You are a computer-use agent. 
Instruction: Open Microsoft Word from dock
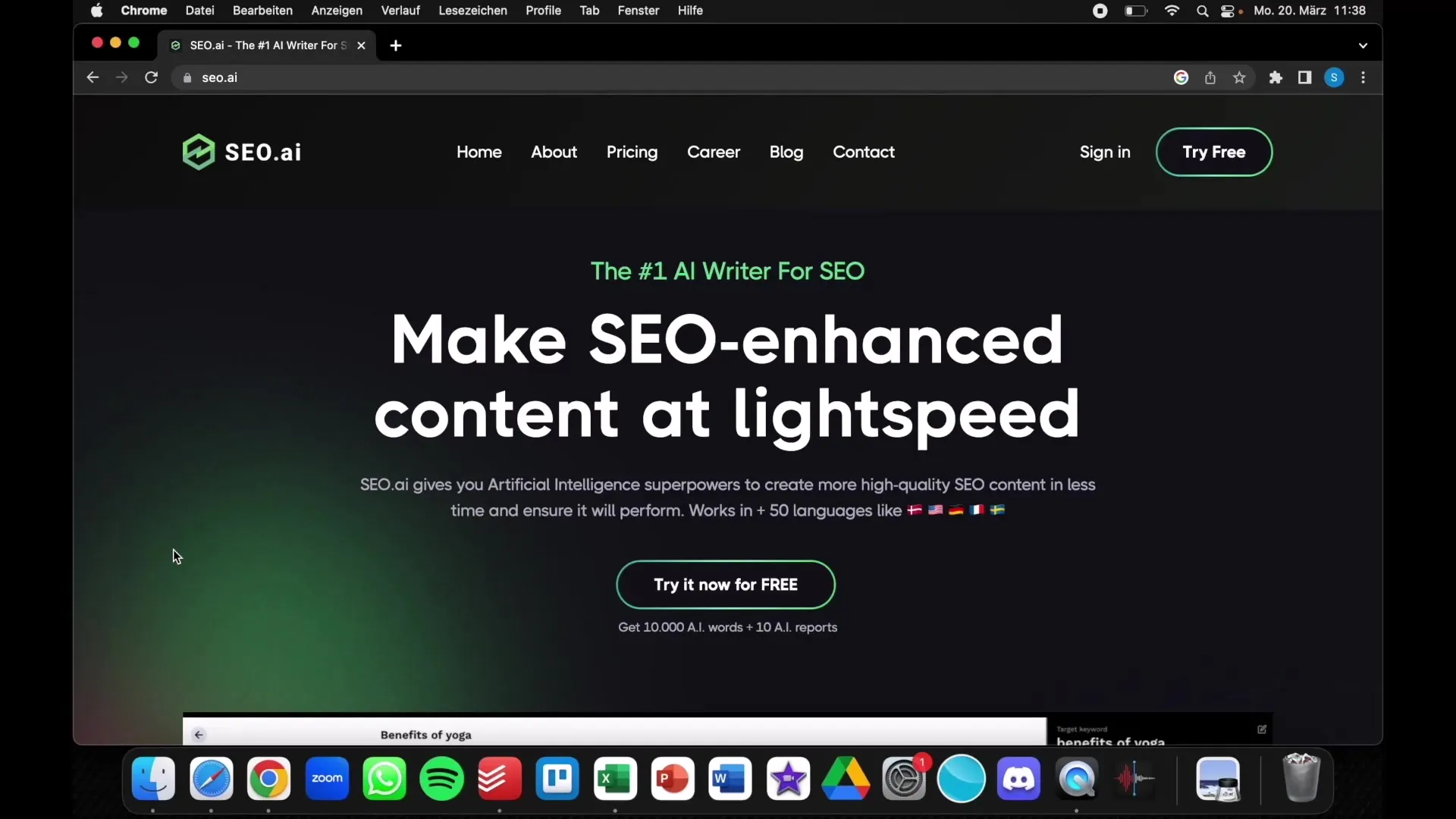click(730, 779)
